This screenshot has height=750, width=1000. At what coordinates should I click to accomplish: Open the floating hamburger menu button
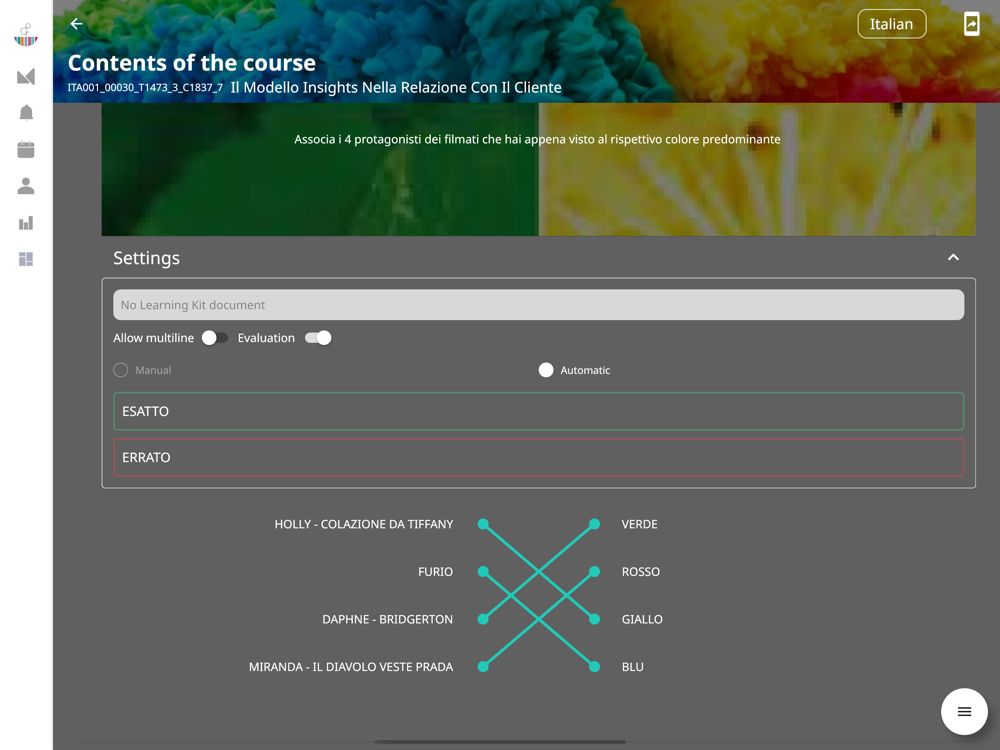(x=964, y=712)
